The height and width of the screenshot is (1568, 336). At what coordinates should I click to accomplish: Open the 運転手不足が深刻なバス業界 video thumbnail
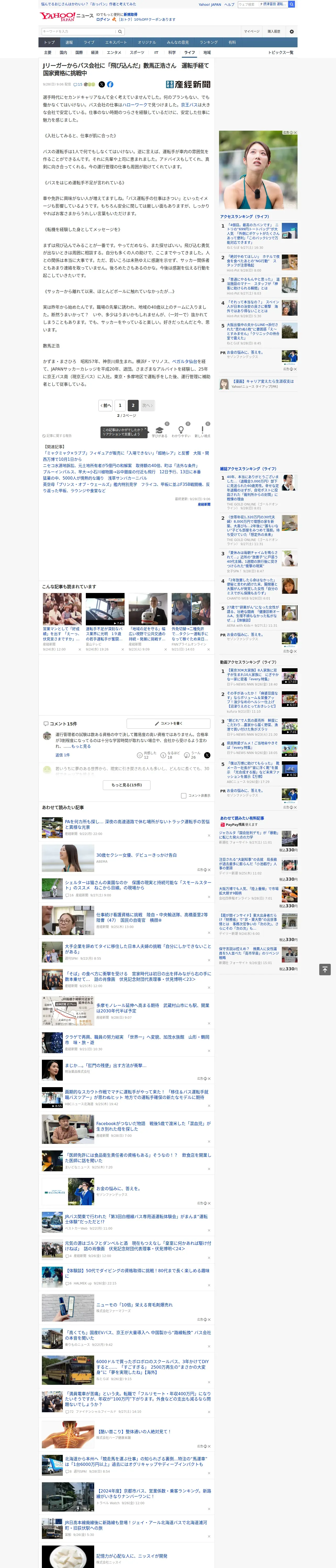(105, 609)
